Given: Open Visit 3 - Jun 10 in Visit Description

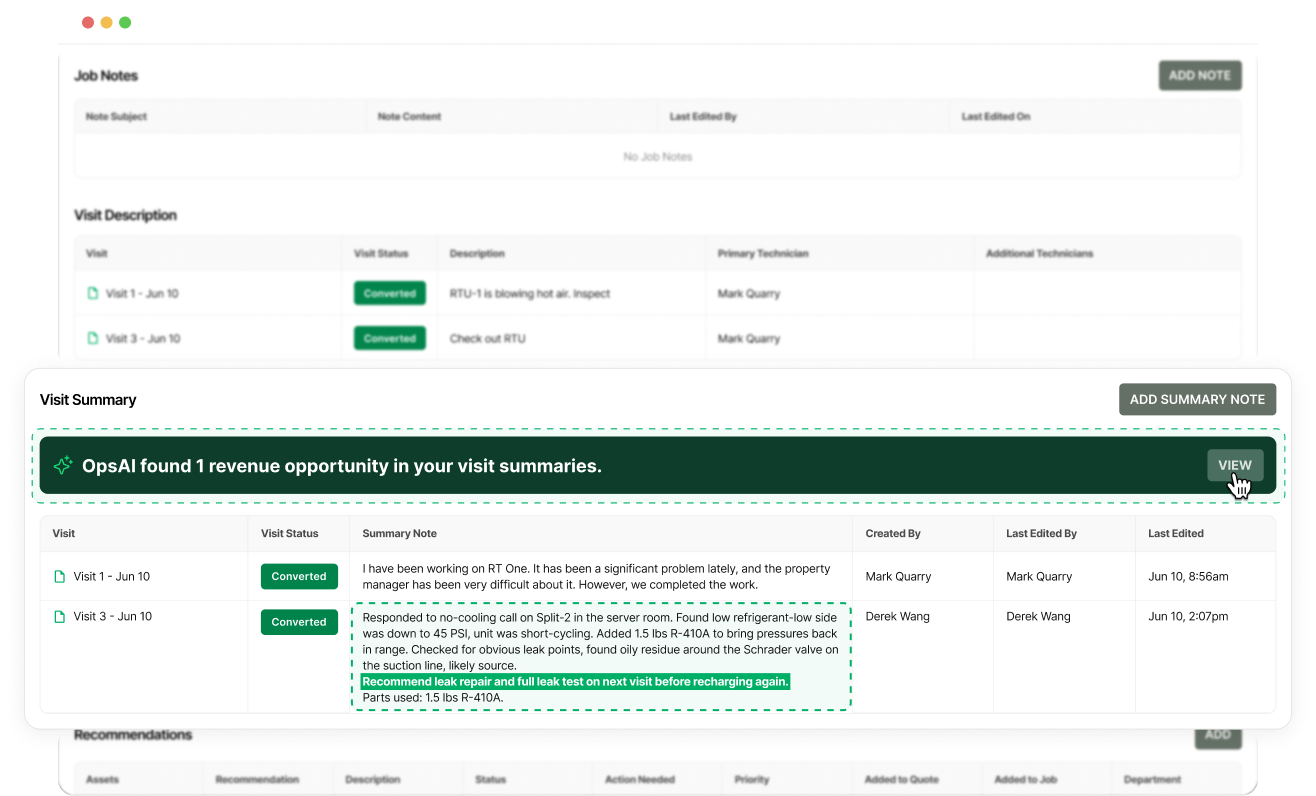Looking at the screenshot, I should coord(143,339).
